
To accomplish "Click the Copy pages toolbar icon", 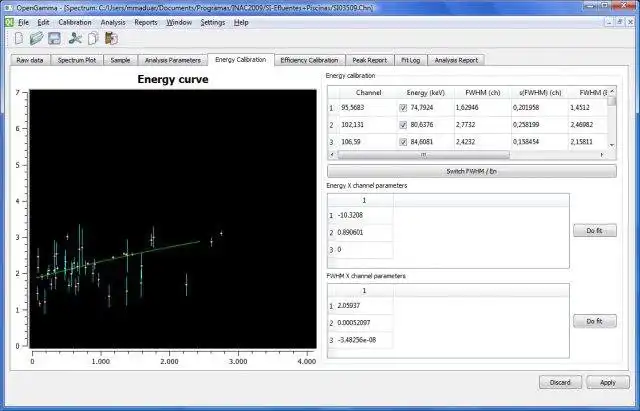I will 93,38.
